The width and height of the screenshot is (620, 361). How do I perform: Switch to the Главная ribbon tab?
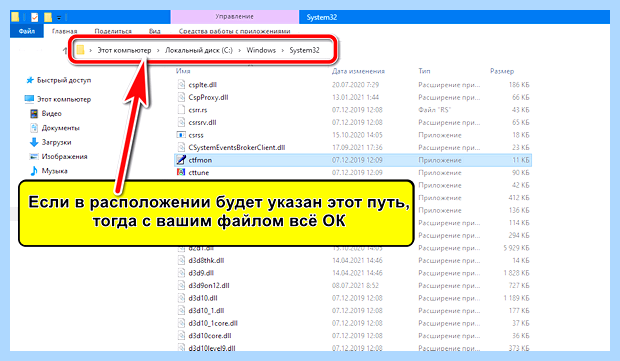coord(64,31)
